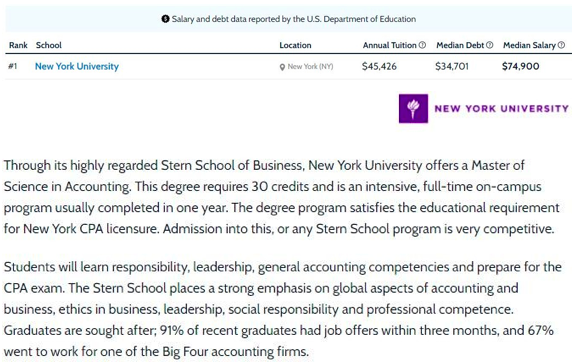Click the Median Debt info icon
This screenshot has width=578, height=364.
[x=490, y=45]
